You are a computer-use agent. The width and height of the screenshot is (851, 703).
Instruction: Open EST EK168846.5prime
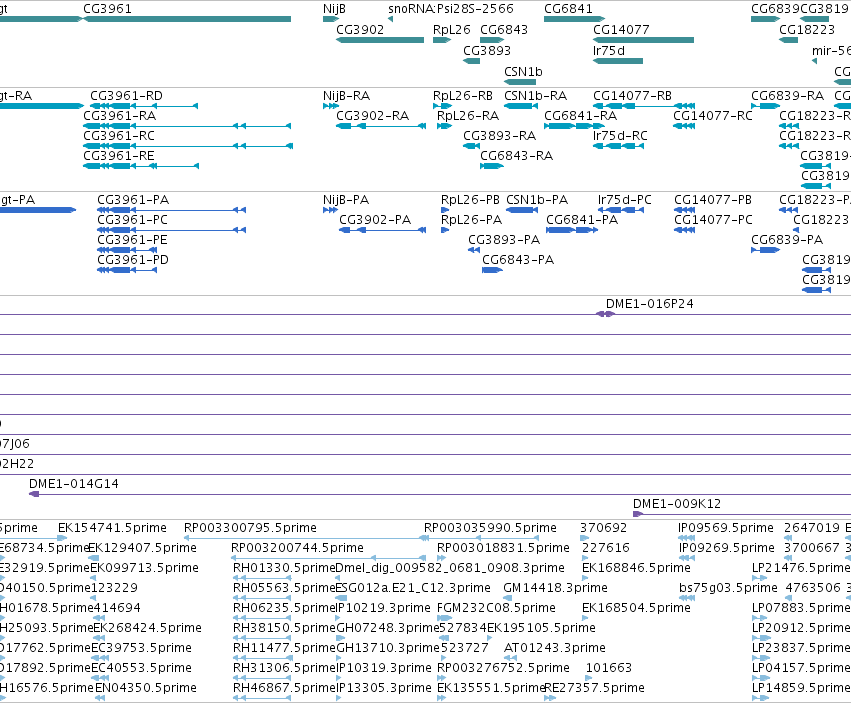click(x=636, y=568)
